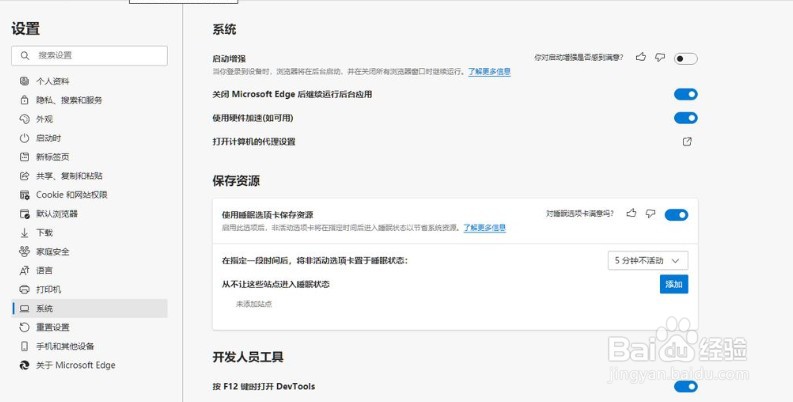
Task: Disable 使用硬件加速(如可用) switch
Action: pyautogui.click(x=685, y=118)
